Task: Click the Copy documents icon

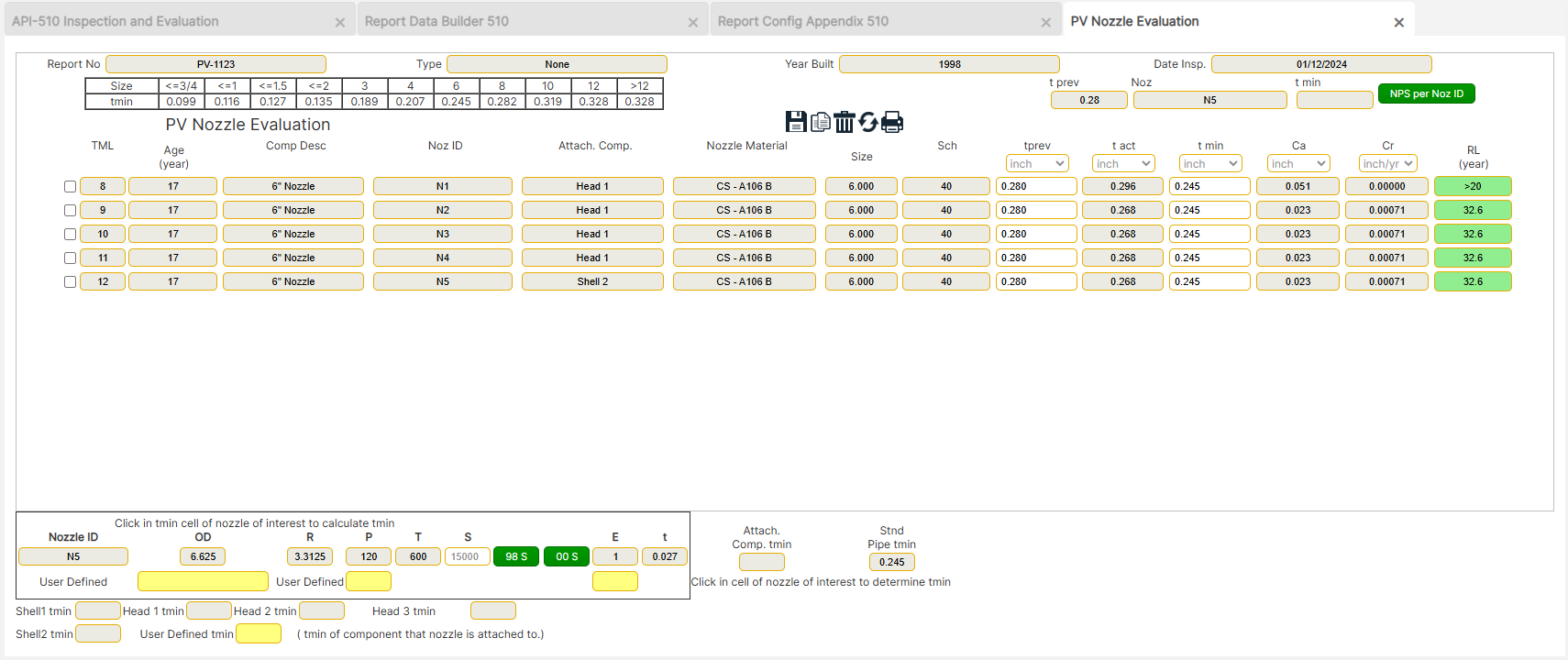Action: (821, 122)
